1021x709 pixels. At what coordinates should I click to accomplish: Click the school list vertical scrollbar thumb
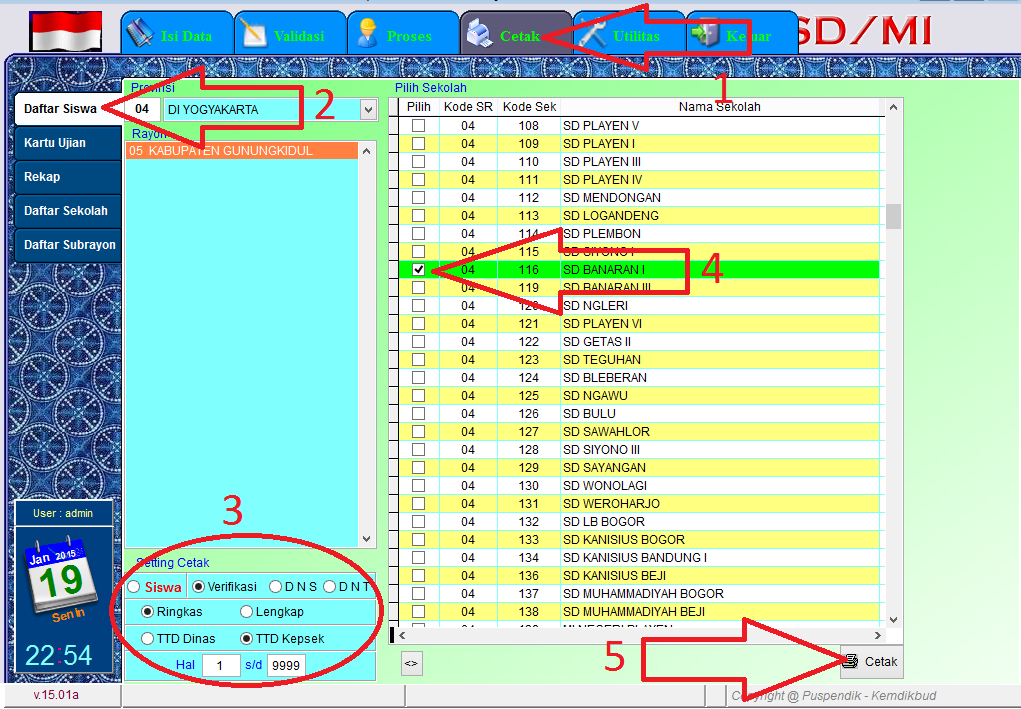pyautogui.click(x=893, y=216)
